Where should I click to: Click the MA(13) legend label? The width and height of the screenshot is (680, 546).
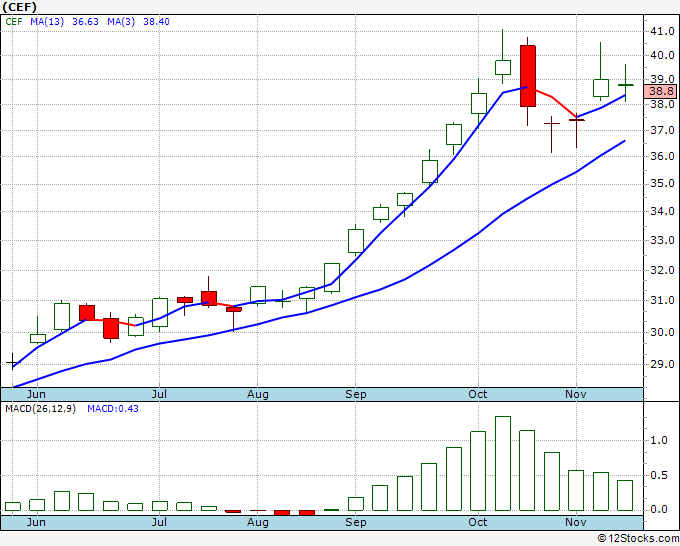[47, 22]
